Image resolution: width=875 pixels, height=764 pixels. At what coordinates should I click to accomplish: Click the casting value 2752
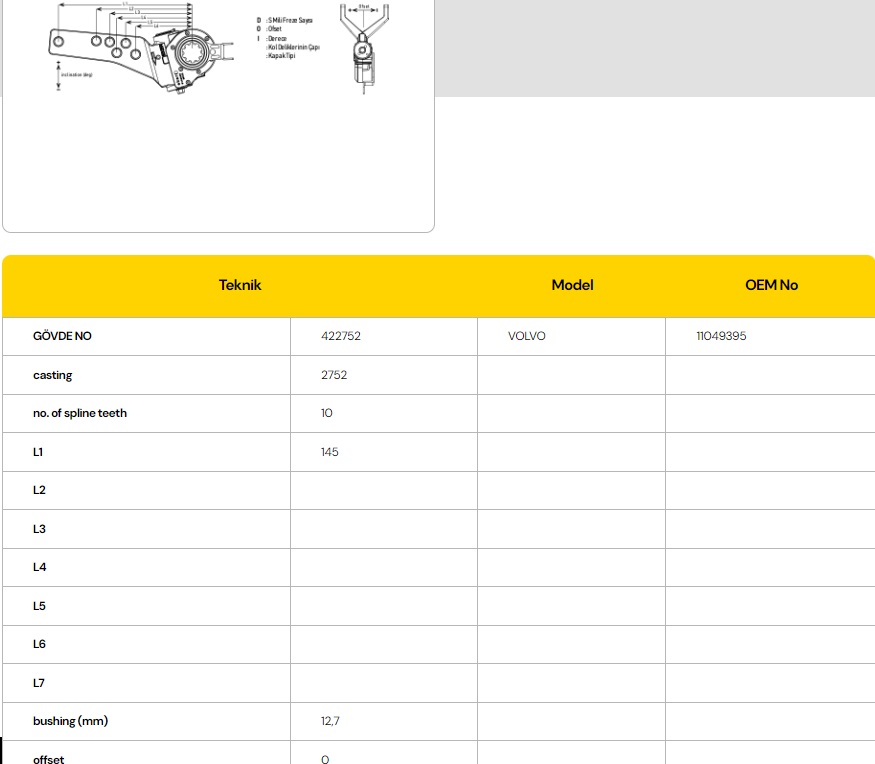pyautogui.click(x=334, y=375)
